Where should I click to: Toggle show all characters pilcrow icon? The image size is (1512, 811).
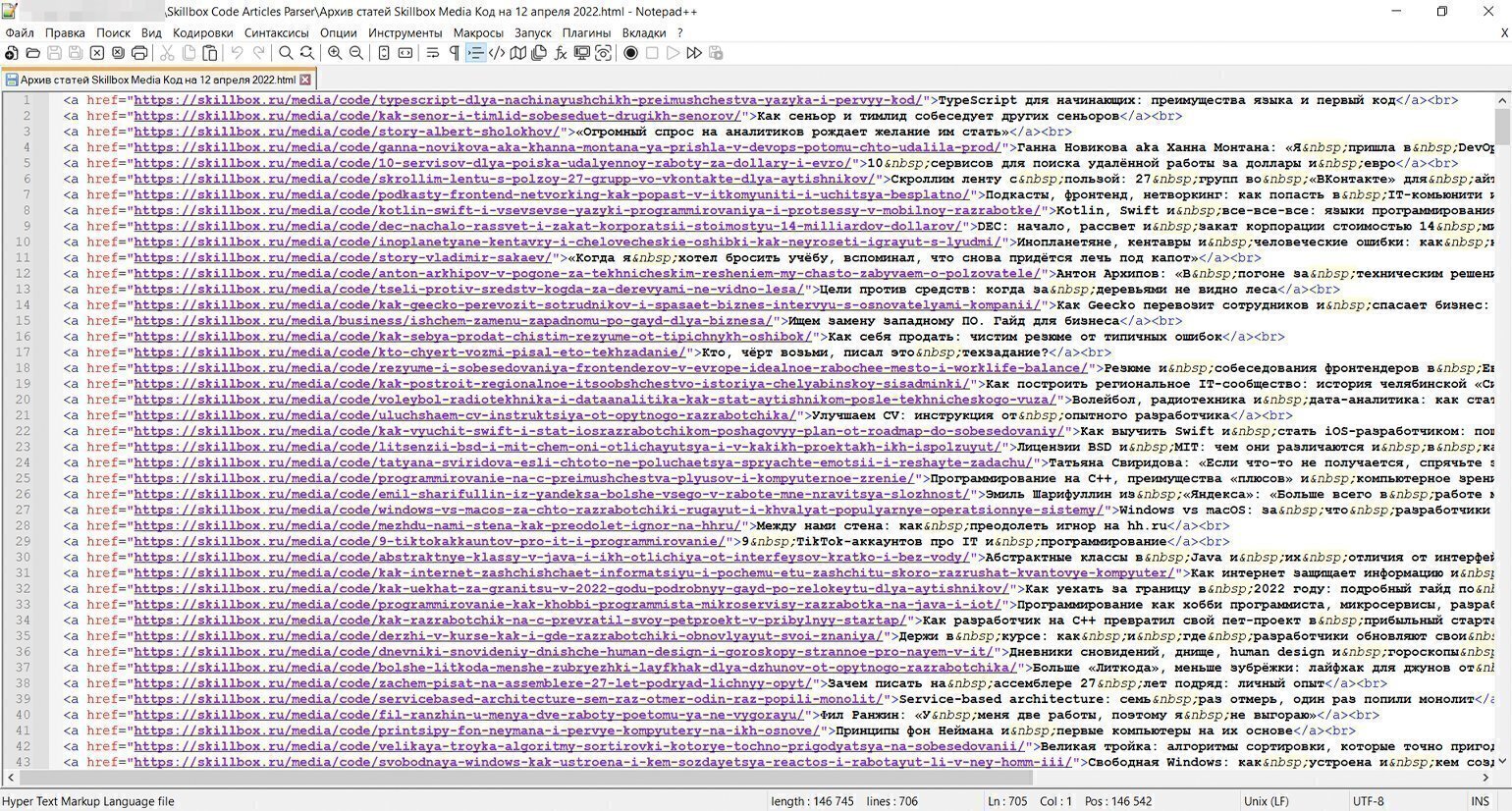pyautogui.click(x=454, y=53)
